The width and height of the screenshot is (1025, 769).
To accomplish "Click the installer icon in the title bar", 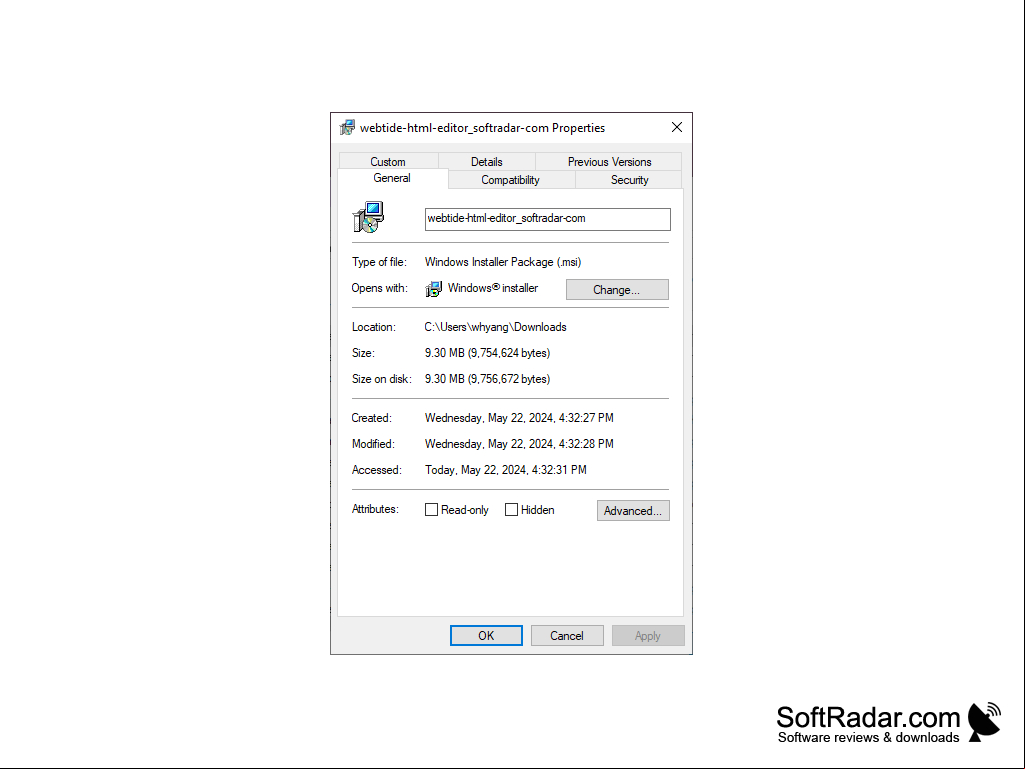I will point(347,128).
